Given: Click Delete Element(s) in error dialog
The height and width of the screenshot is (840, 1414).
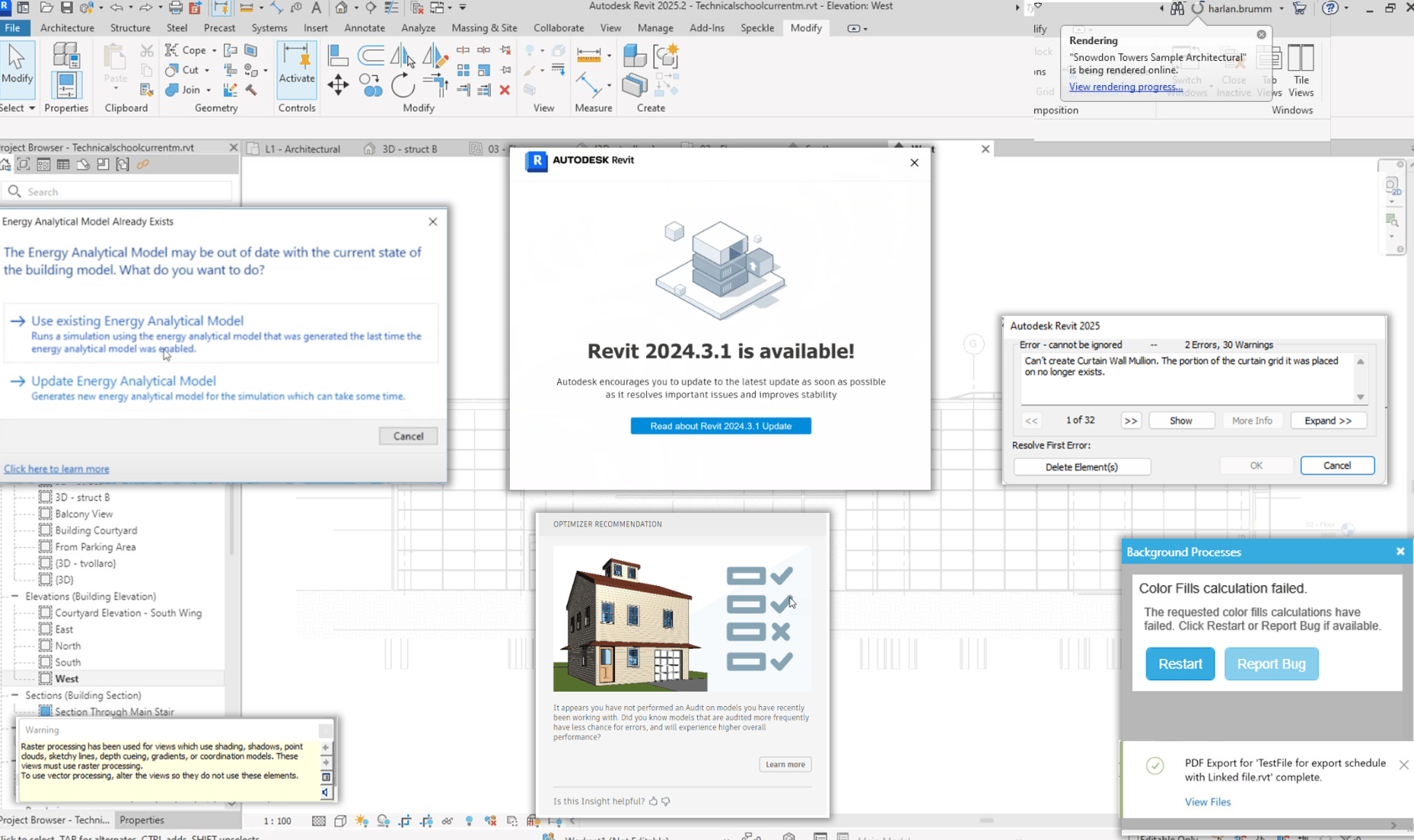Looking at the screenshot, I should point(1081,466).
